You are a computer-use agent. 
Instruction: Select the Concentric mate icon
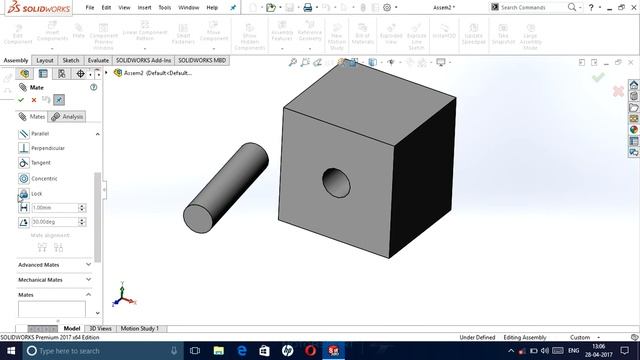point(24,178)
